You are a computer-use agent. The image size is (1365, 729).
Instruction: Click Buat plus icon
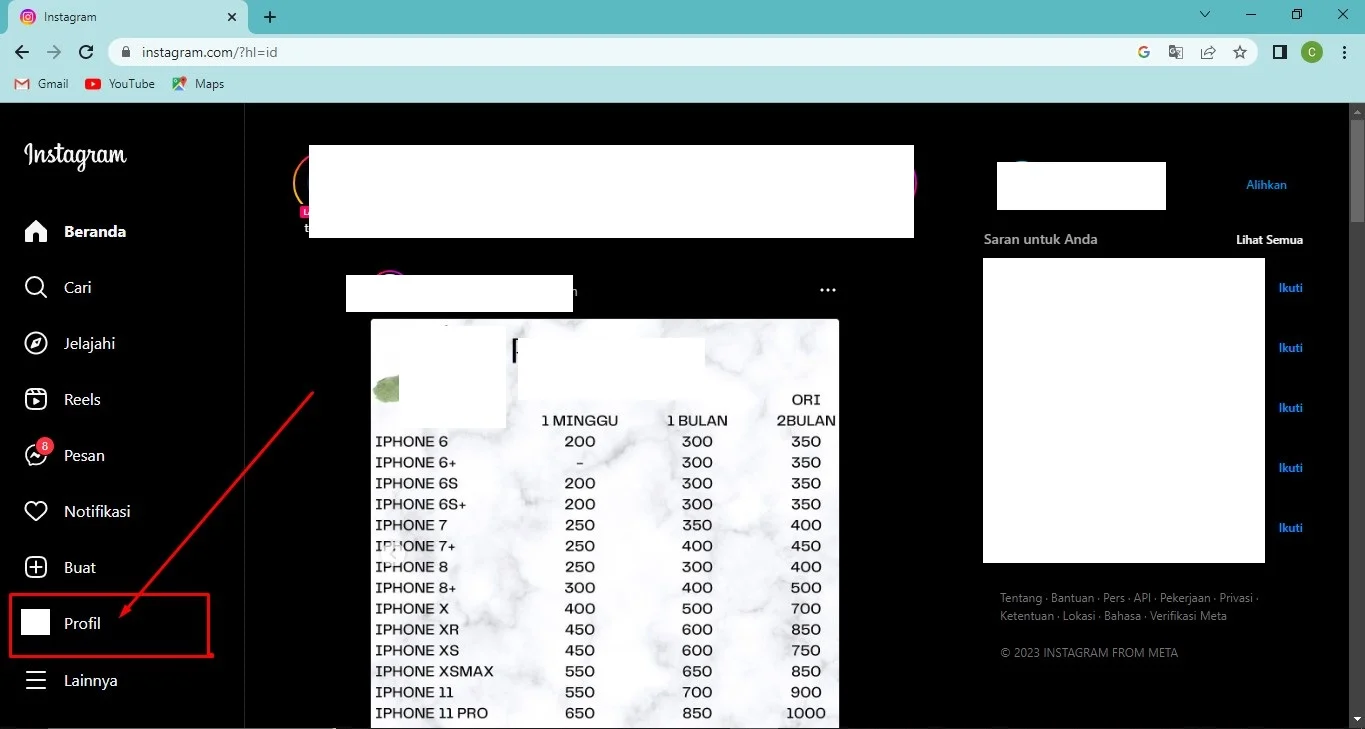36,568
